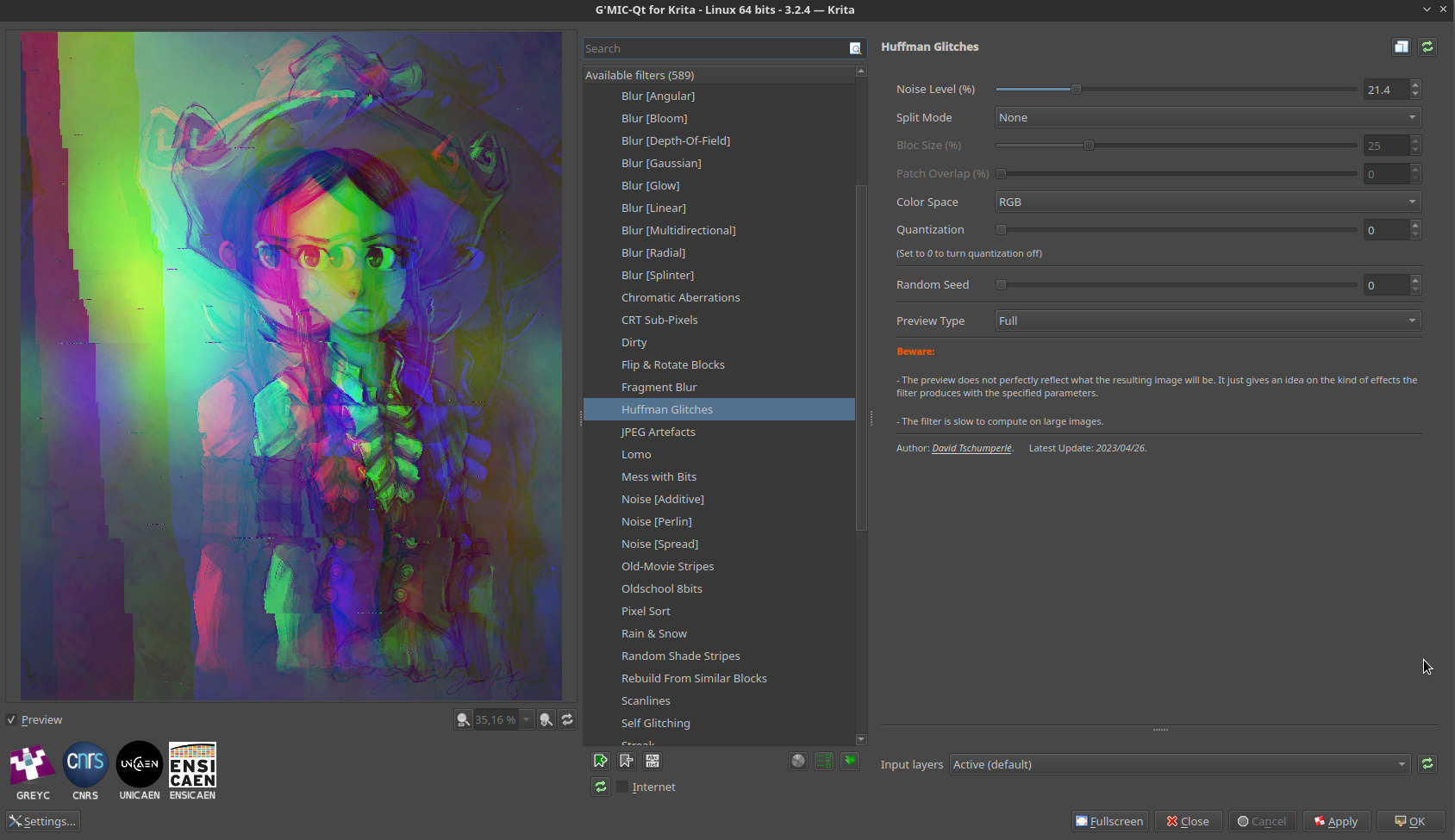This screenshot has width=1455, height=840.
Task: Enable the Internet checkbox
Action: [x=622, y=787]
